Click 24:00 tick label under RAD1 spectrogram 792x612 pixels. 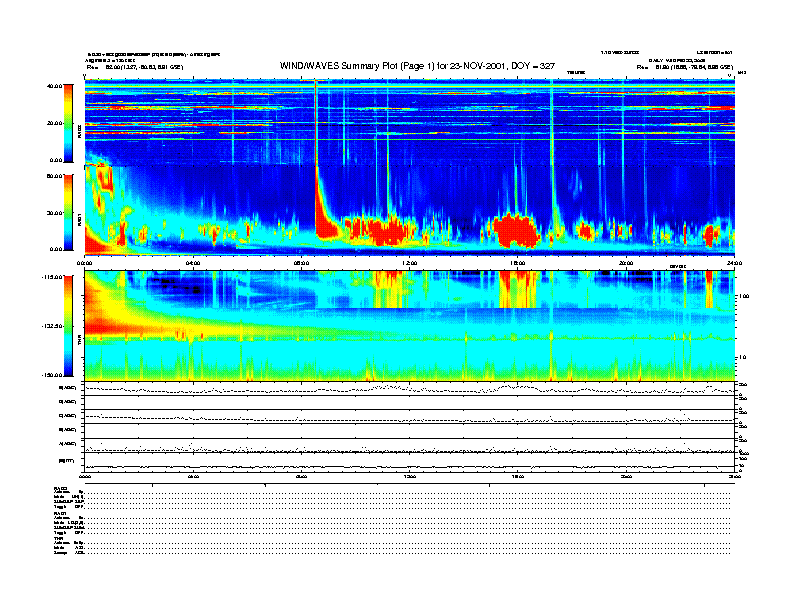(x=734, y=263)
